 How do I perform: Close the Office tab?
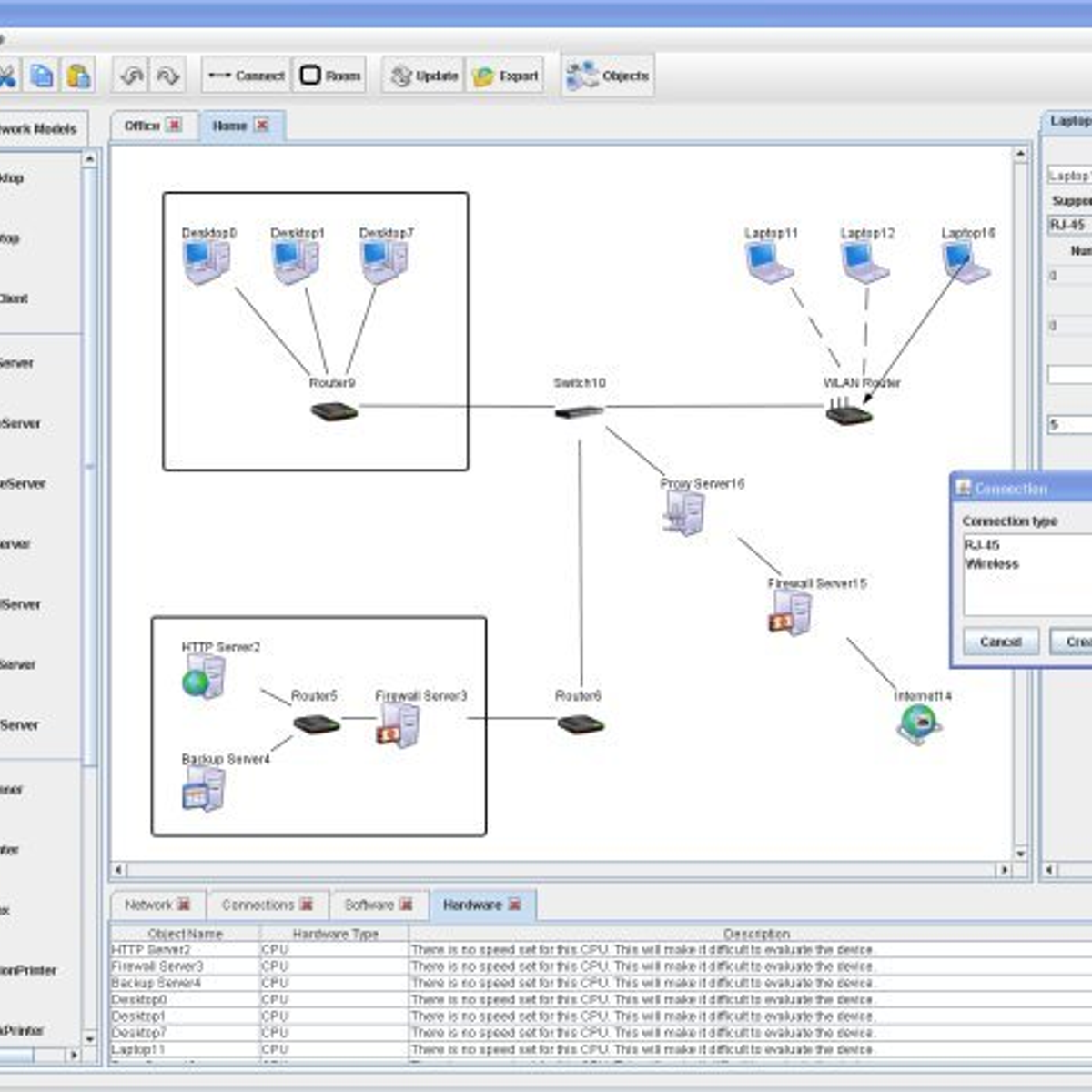click(174, 125)
